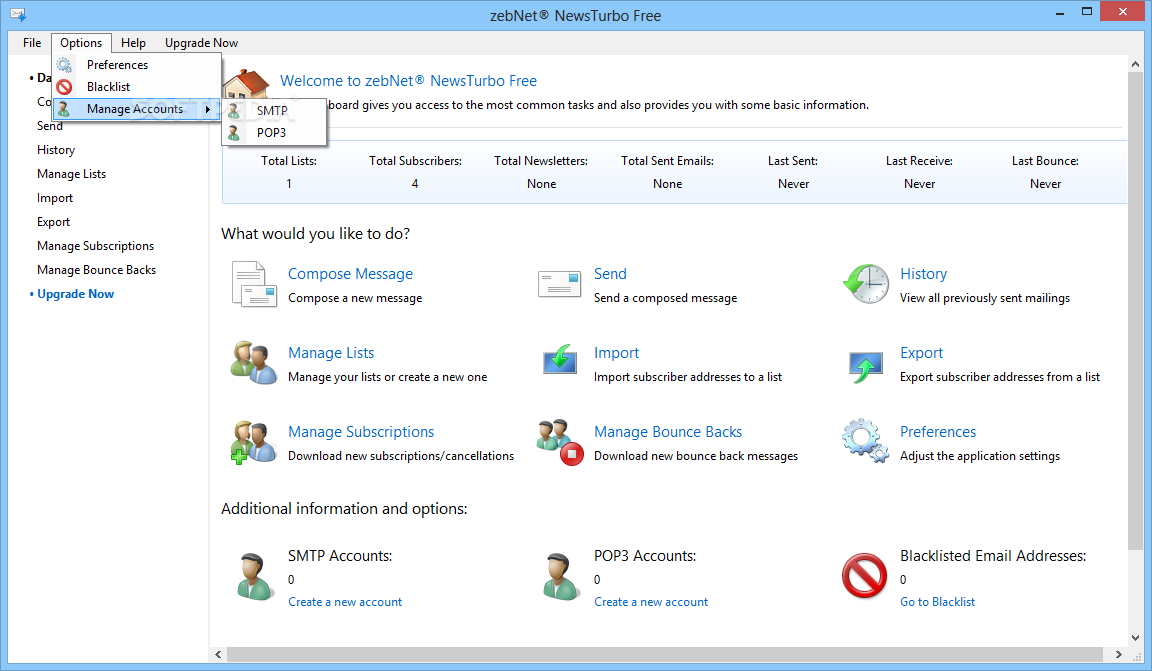1152x671 pixels.
Task: Select Upgrade Now in the sidebar
Action: 75,294
